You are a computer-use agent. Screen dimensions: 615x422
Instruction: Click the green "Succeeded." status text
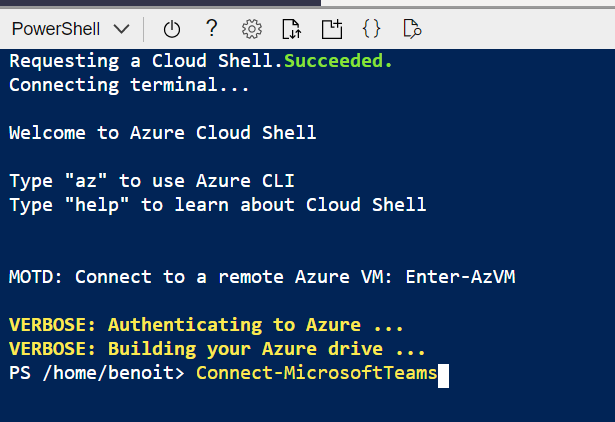point(339,61)
